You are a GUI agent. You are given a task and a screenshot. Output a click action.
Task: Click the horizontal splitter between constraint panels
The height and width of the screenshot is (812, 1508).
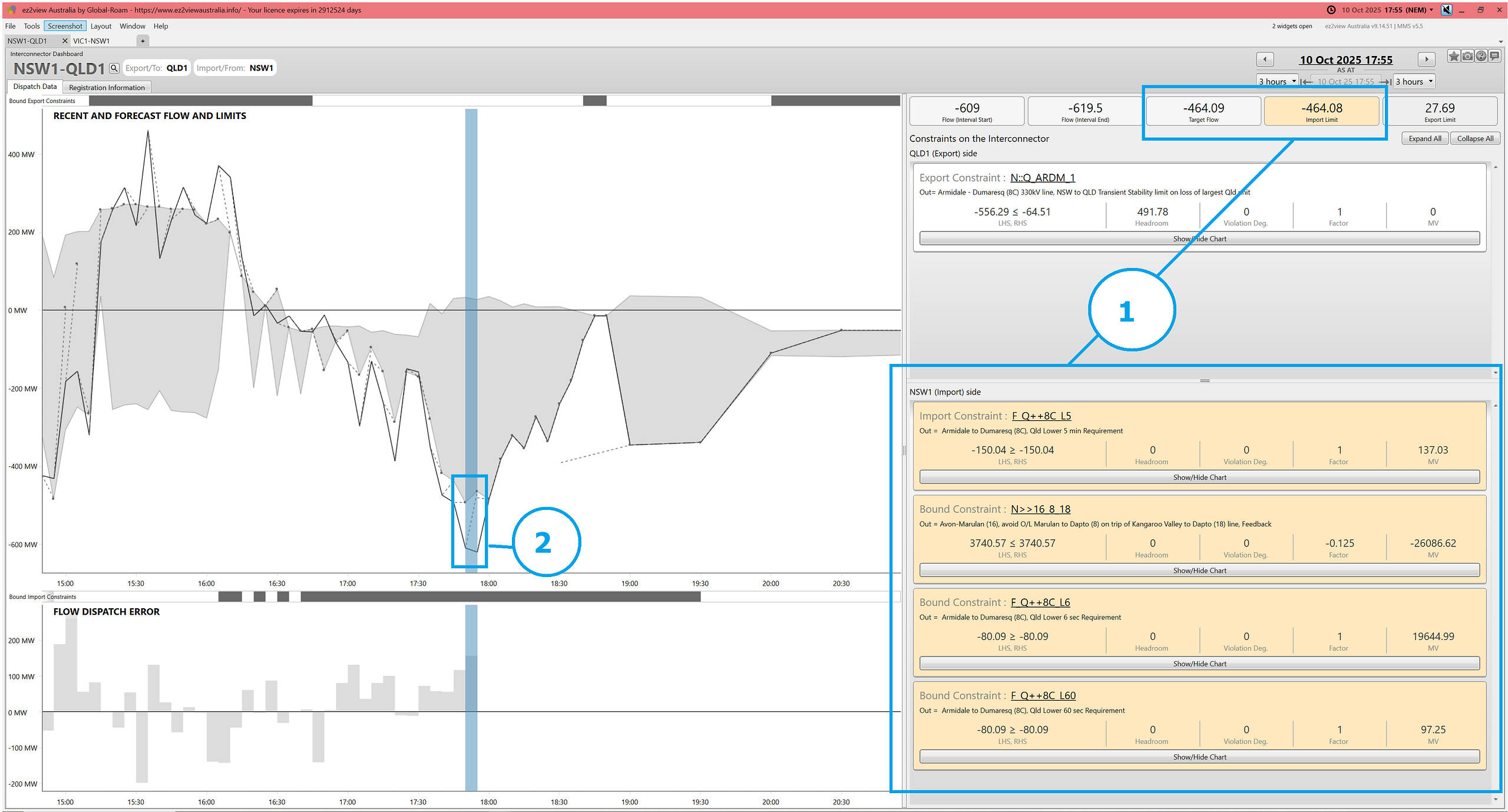[1204, 381]
